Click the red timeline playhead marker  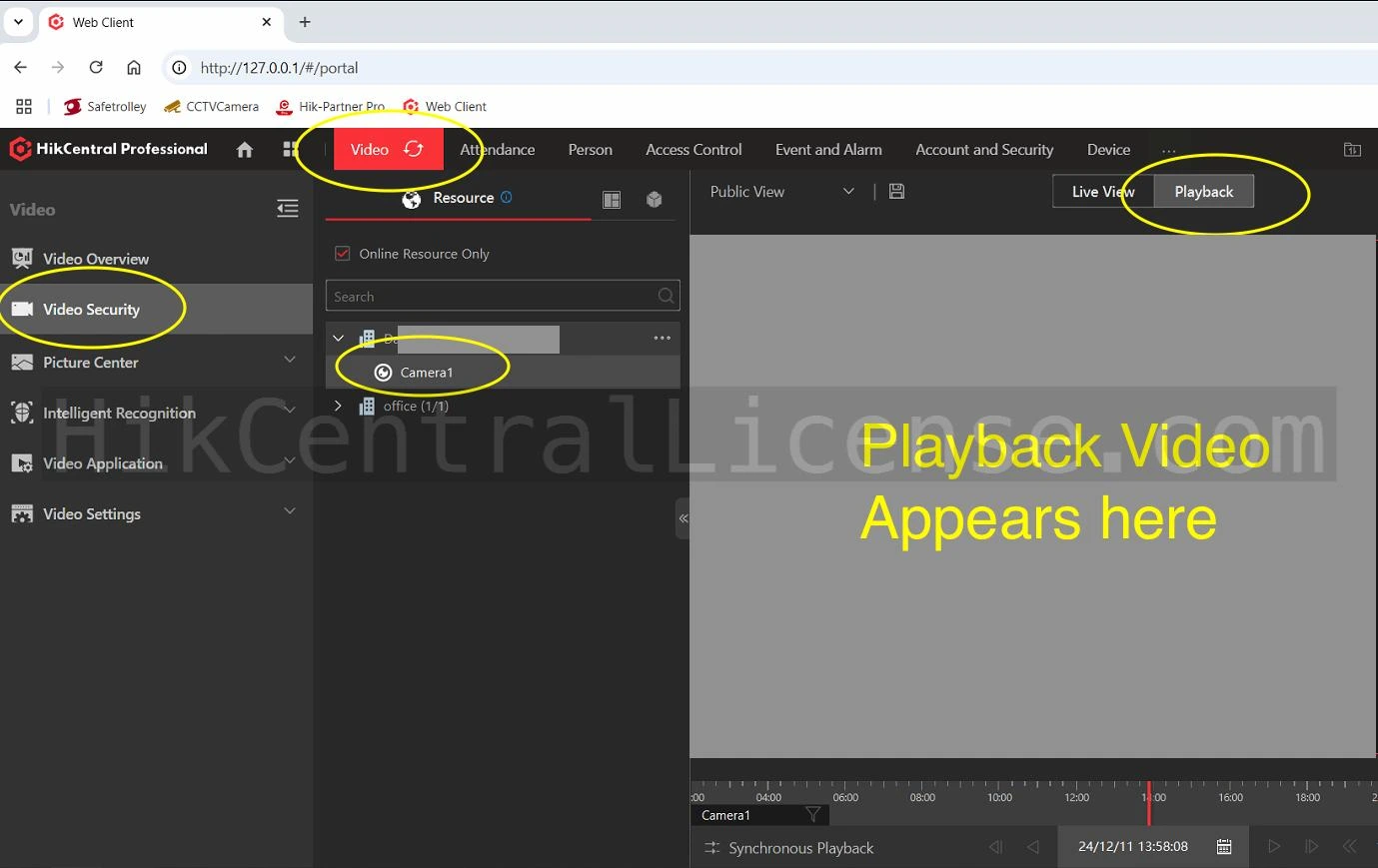pos(1149,803)
